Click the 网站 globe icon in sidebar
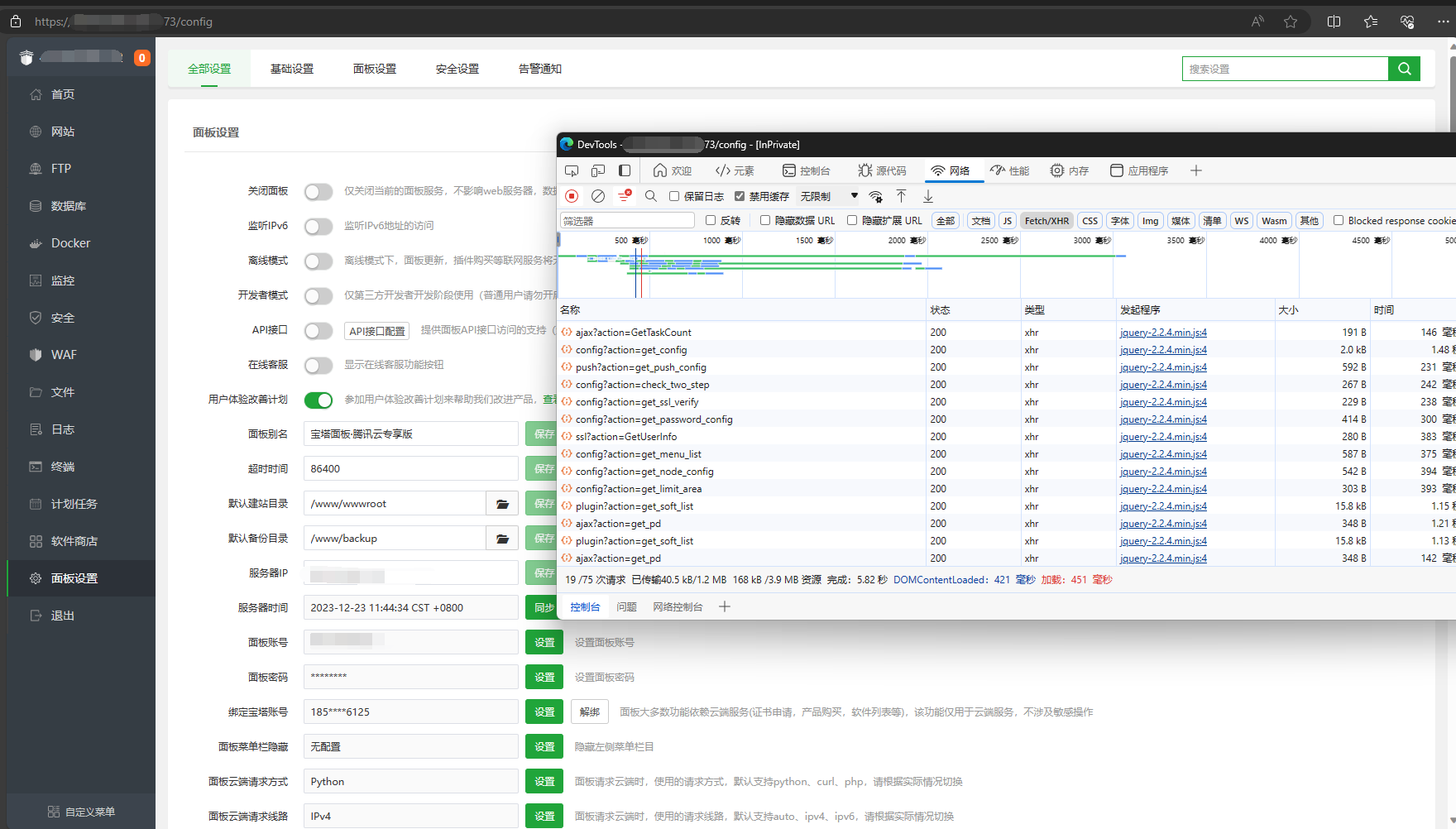 36,132
